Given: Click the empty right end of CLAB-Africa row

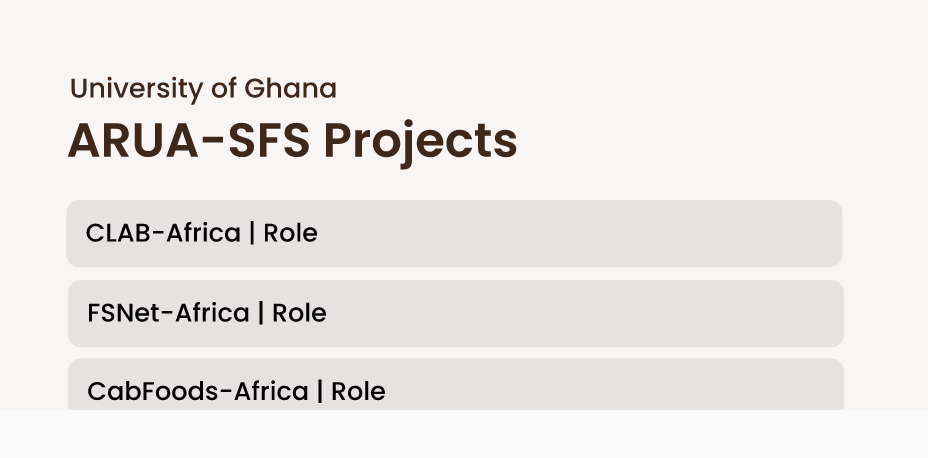Looking at the screenshot, I should (x=780, y=234).
